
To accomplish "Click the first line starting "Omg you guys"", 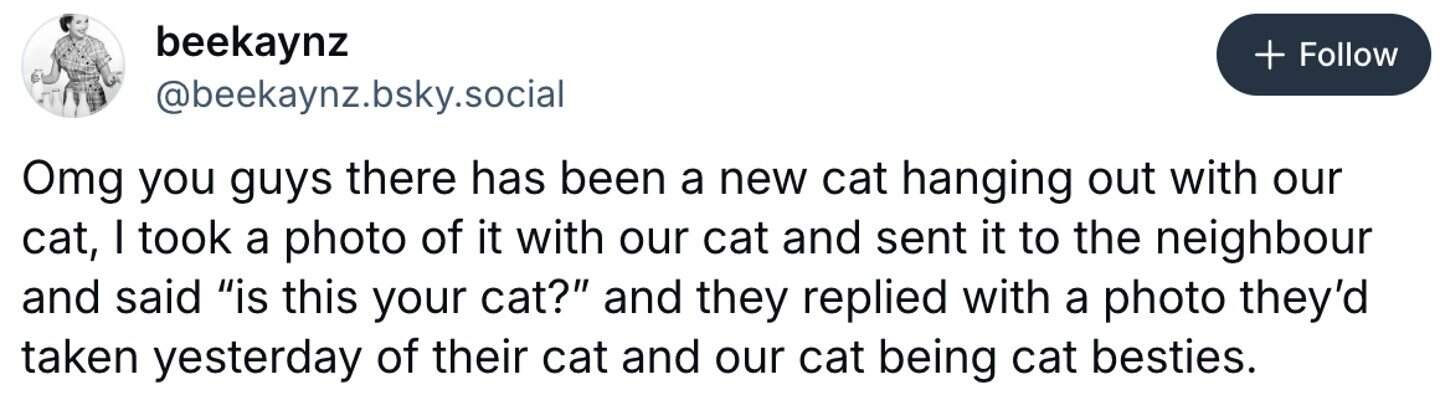I will pos(680,183).
